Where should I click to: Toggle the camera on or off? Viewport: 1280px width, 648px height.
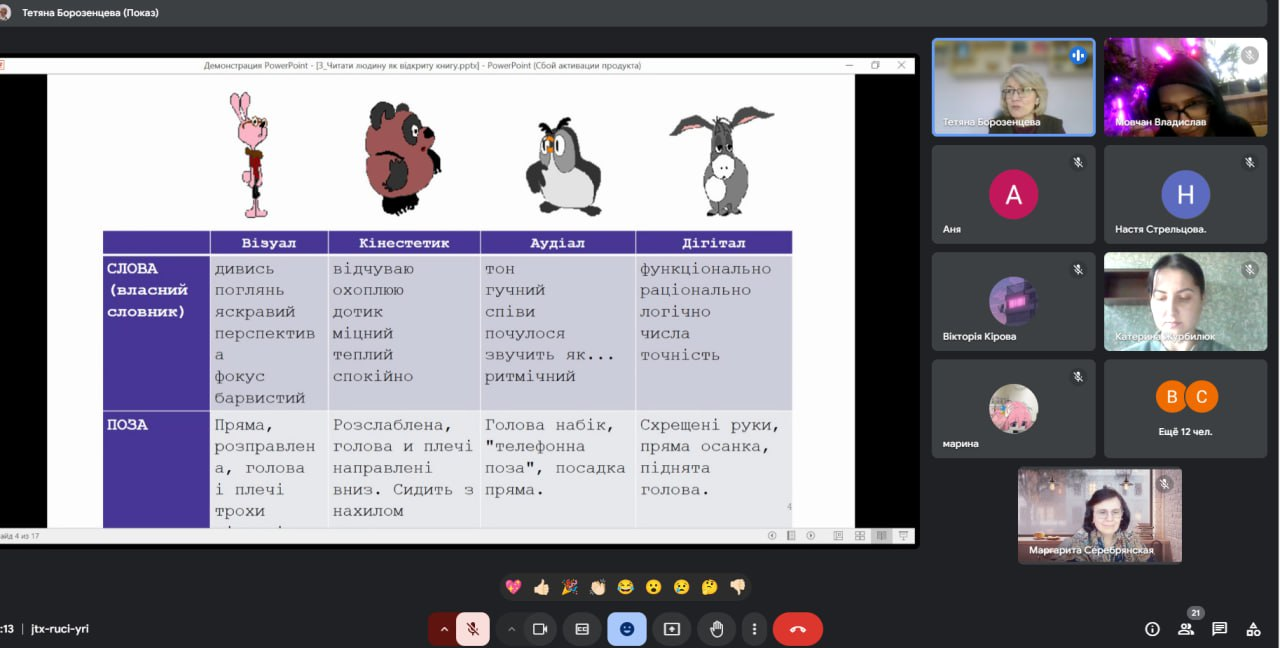point(540,629)
